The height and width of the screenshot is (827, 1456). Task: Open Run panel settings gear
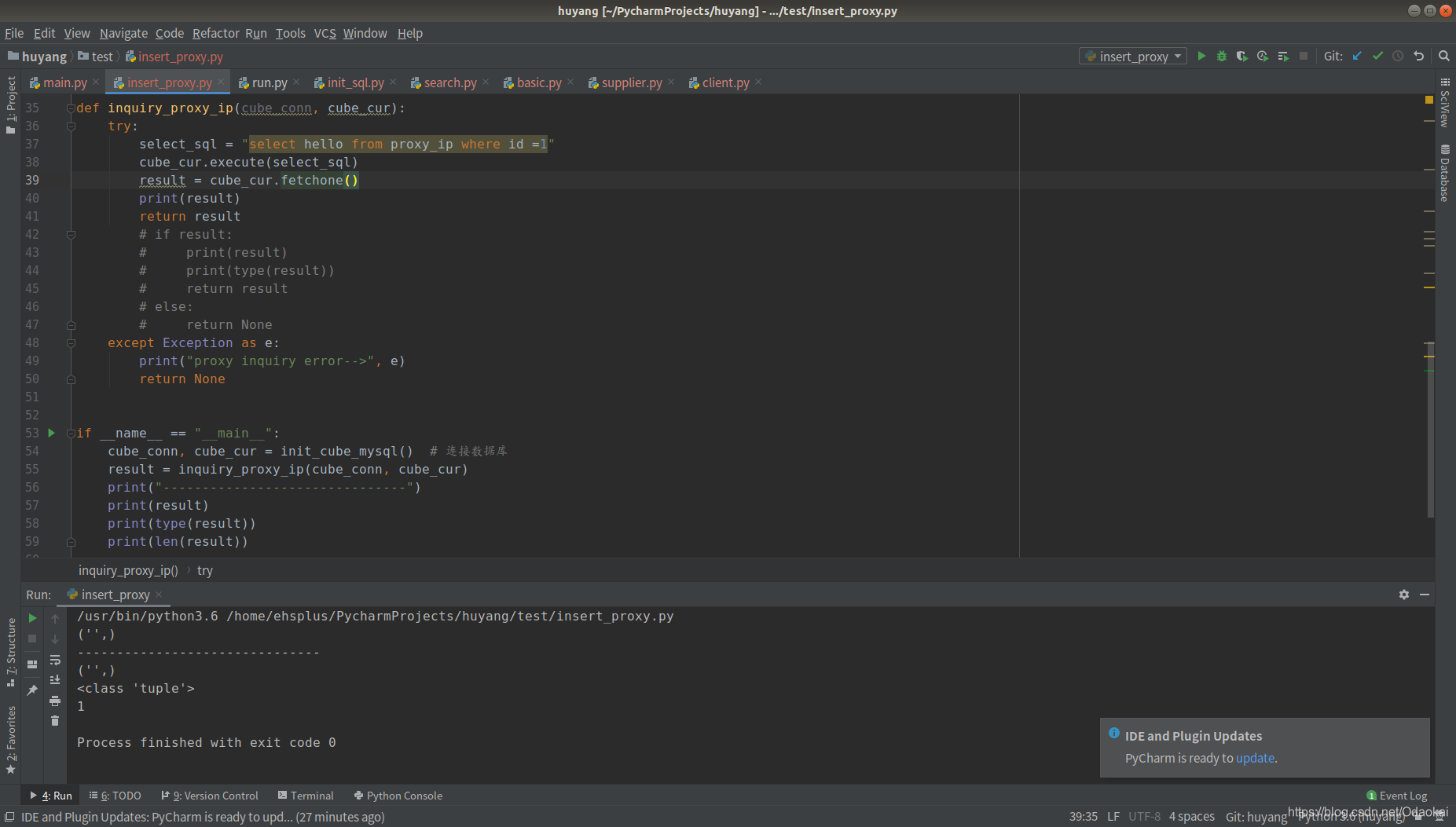coord(1404,595)
